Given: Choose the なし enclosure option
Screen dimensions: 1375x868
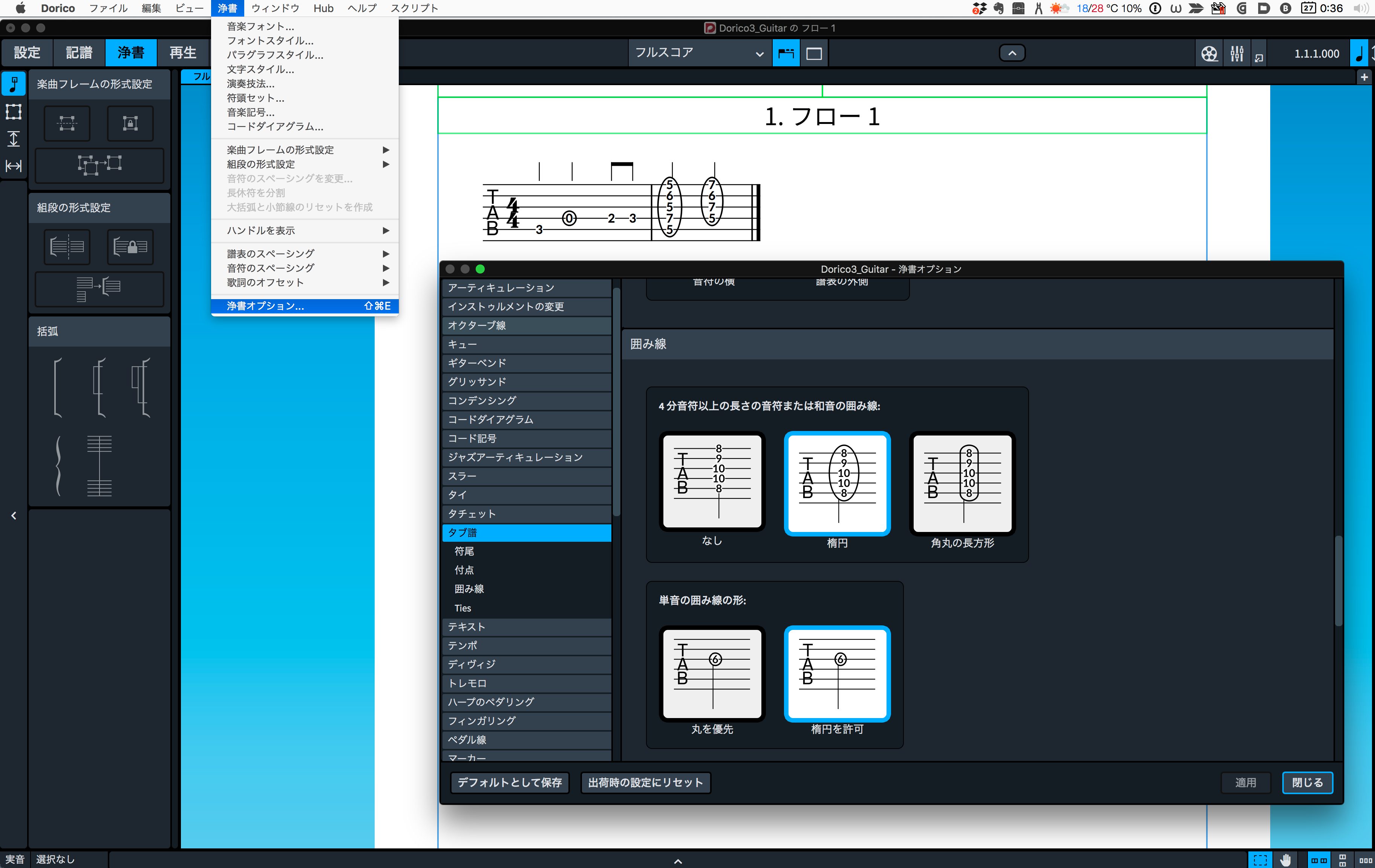Looking at the screenshot, I should click(x=712, y=481).
